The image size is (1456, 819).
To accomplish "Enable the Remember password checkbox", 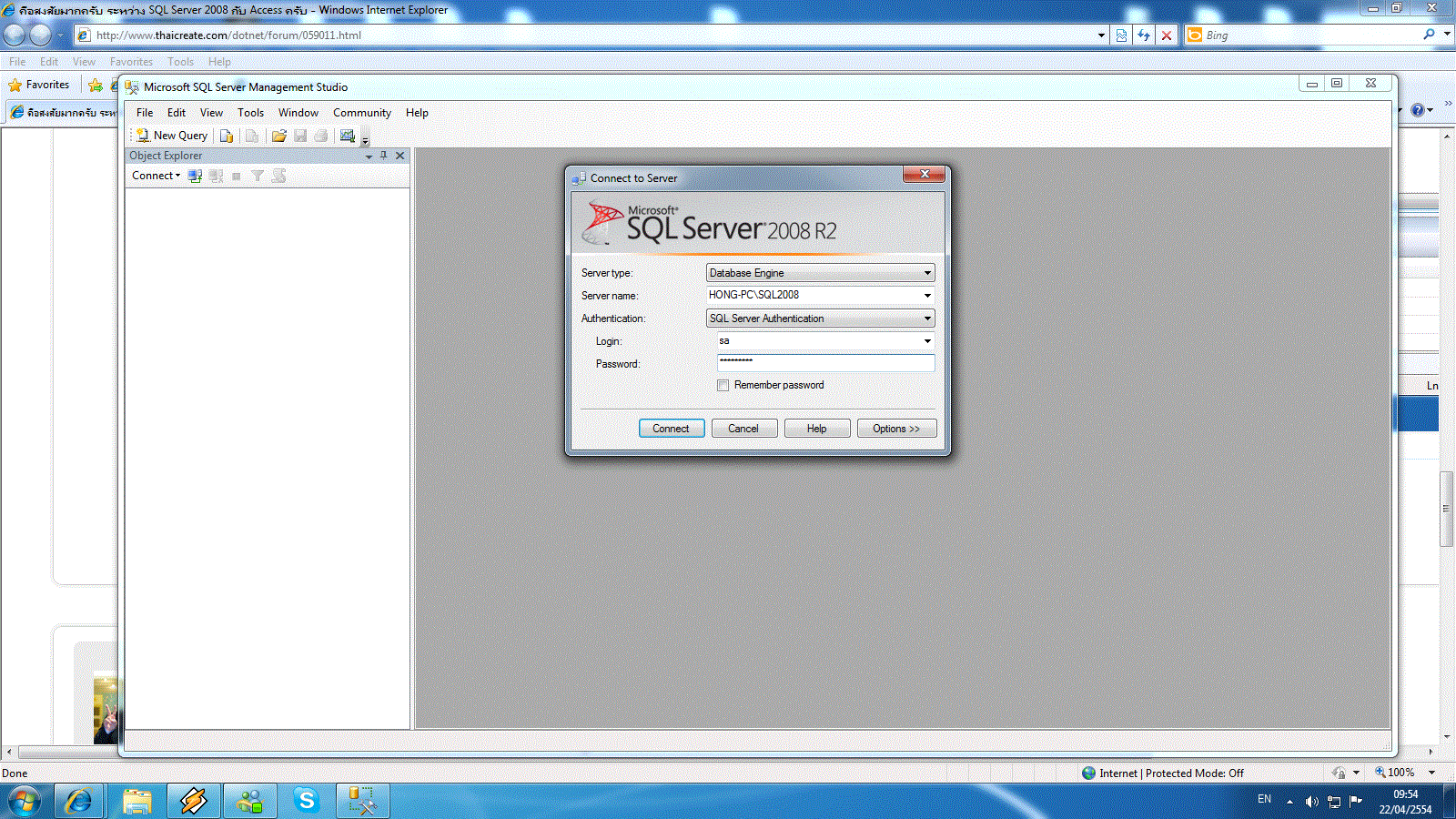I will click(x=723, y=386).
